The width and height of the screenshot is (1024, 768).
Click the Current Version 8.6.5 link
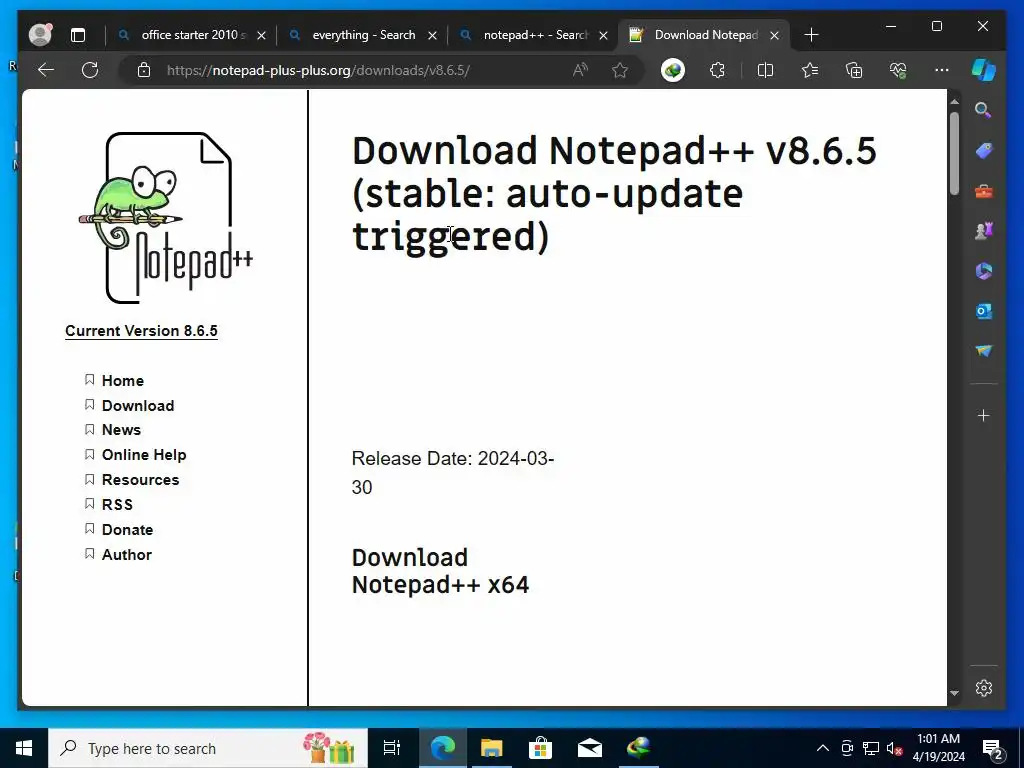pos(141,331)
